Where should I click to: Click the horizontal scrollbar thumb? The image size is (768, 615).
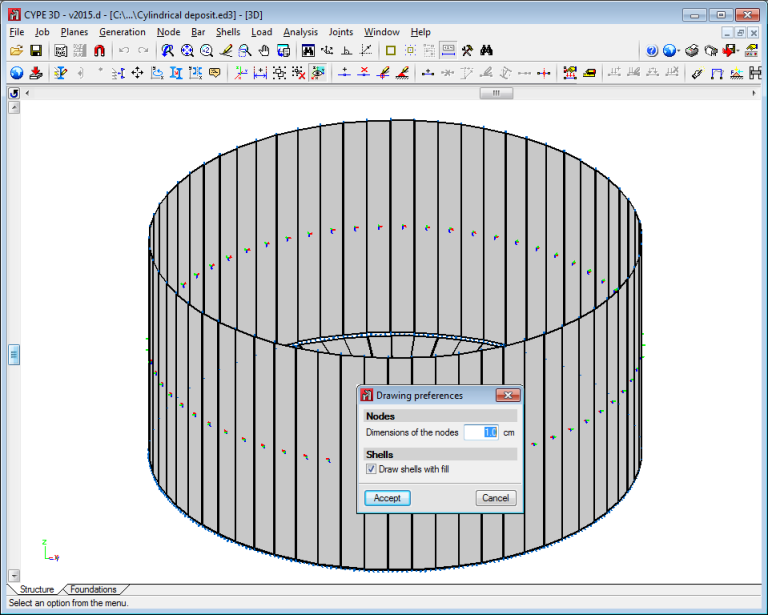(496, 93)
